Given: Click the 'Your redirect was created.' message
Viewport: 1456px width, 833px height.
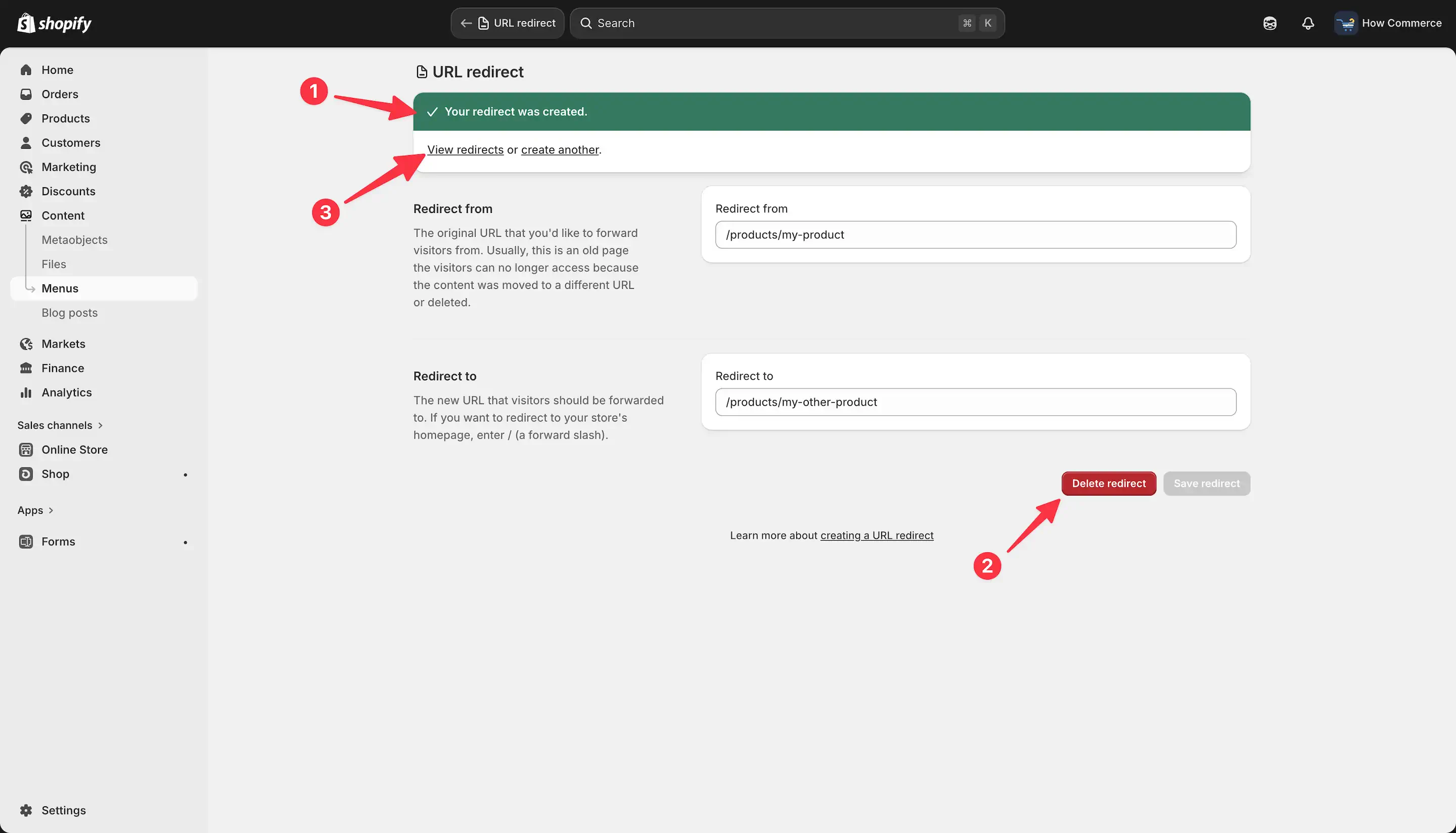Looking at the screenshot, I should 516,112.
